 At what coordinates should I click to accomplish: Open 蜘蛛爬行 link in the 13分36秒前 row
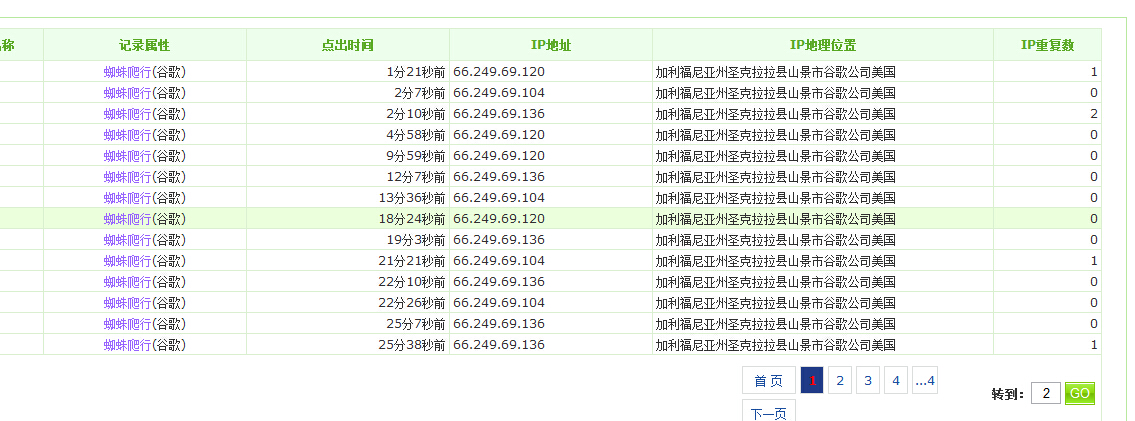pyautogui.click(x=127, y=197)
